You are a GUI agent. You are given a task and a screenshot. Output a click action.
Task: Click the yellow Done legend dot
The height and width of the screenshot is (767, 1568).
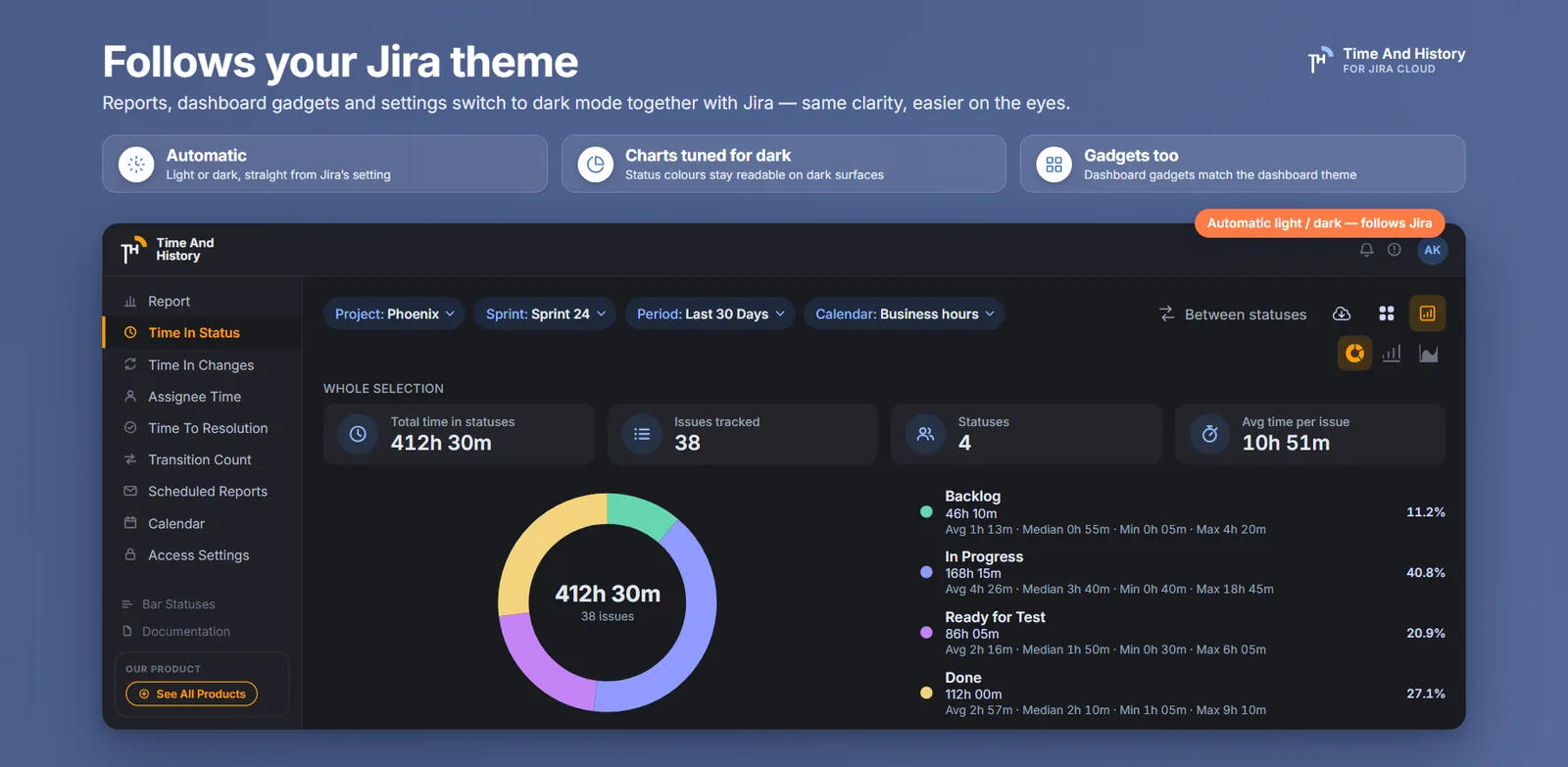[x=926, y=693]
